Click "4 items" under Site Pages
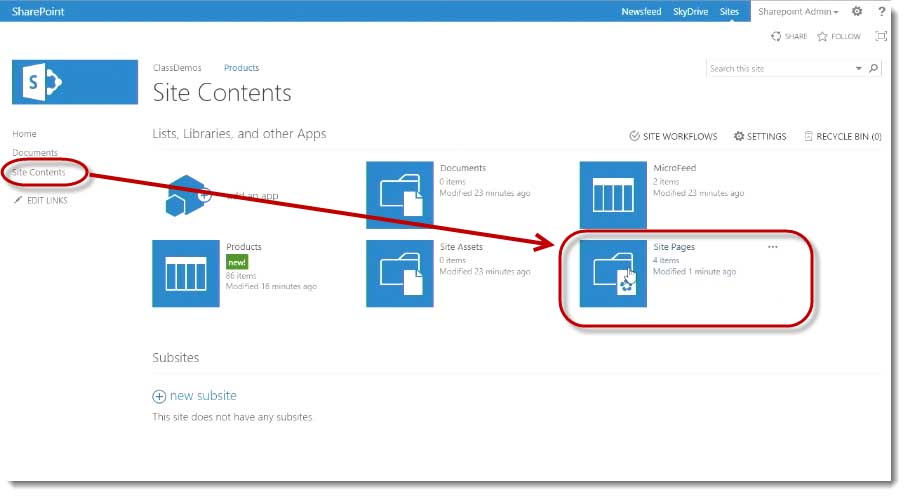This screenshot has width=906, height=496. (x=666, y=260)
